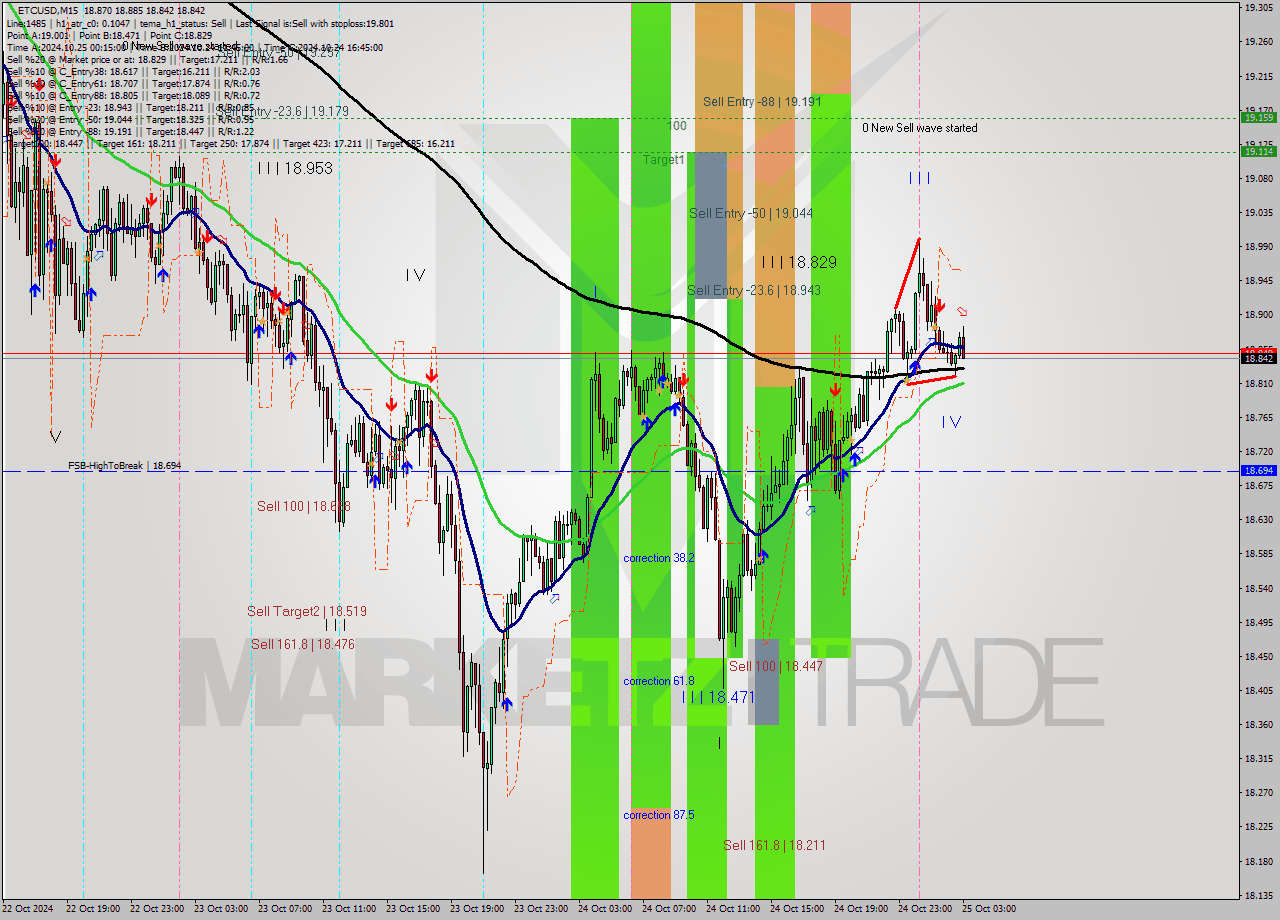Click the '25 Oct 03:00' time axis label

point(988,909)
